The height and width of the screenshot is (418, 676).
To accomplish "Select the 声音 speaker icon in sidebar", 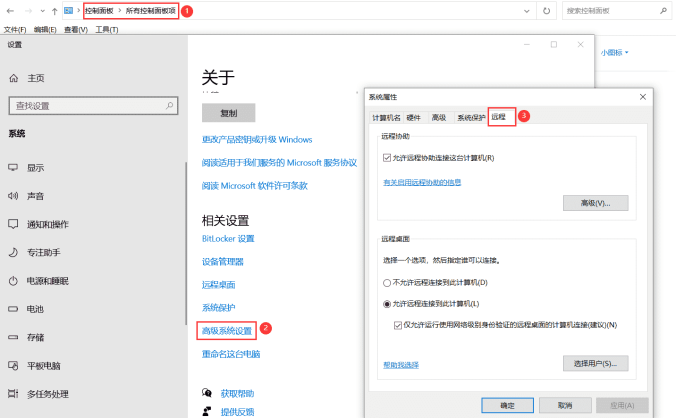I will tap(13, 196).
